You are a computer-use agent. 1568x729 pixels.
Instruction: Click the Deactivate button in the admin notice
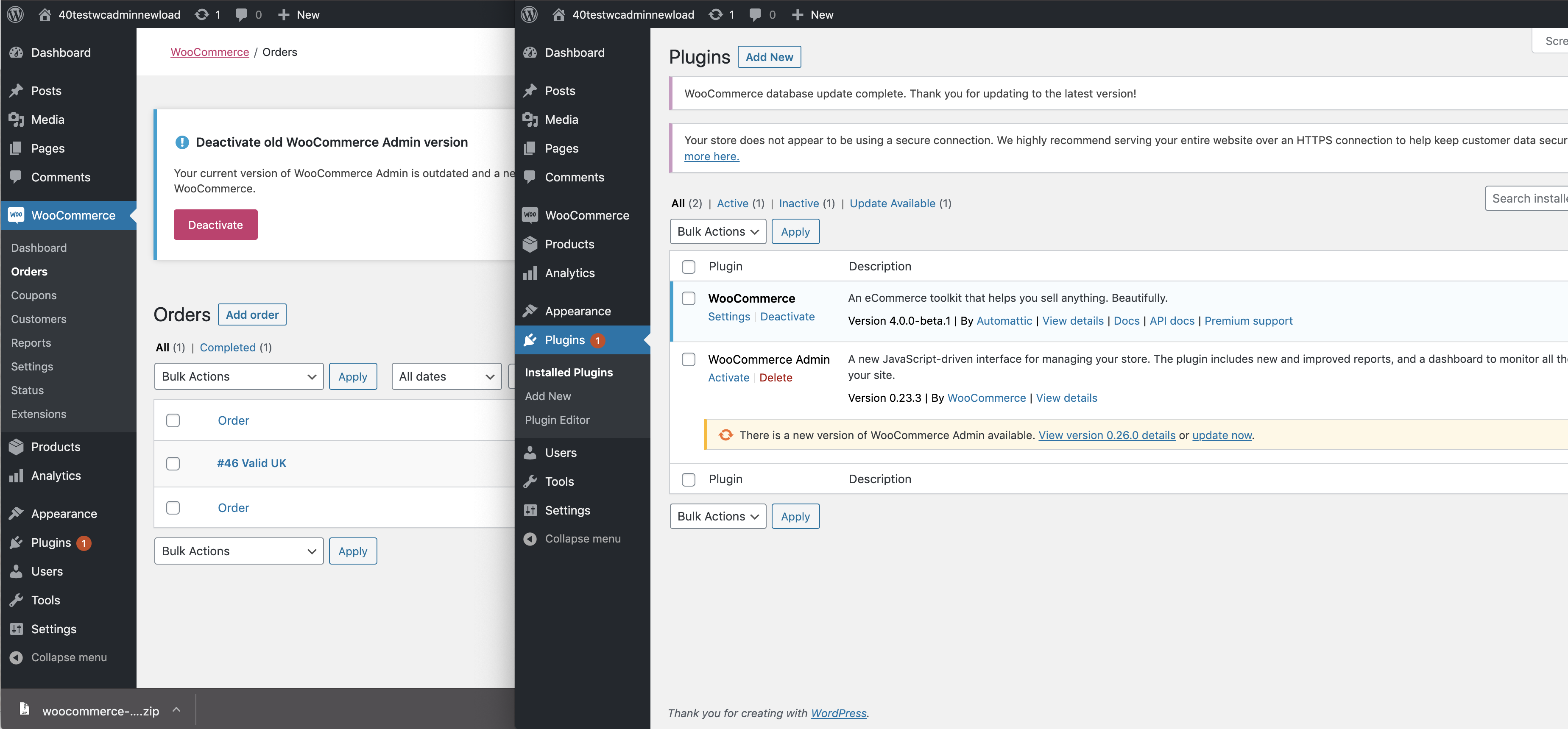pyautogui.click(x=215, y=225)
